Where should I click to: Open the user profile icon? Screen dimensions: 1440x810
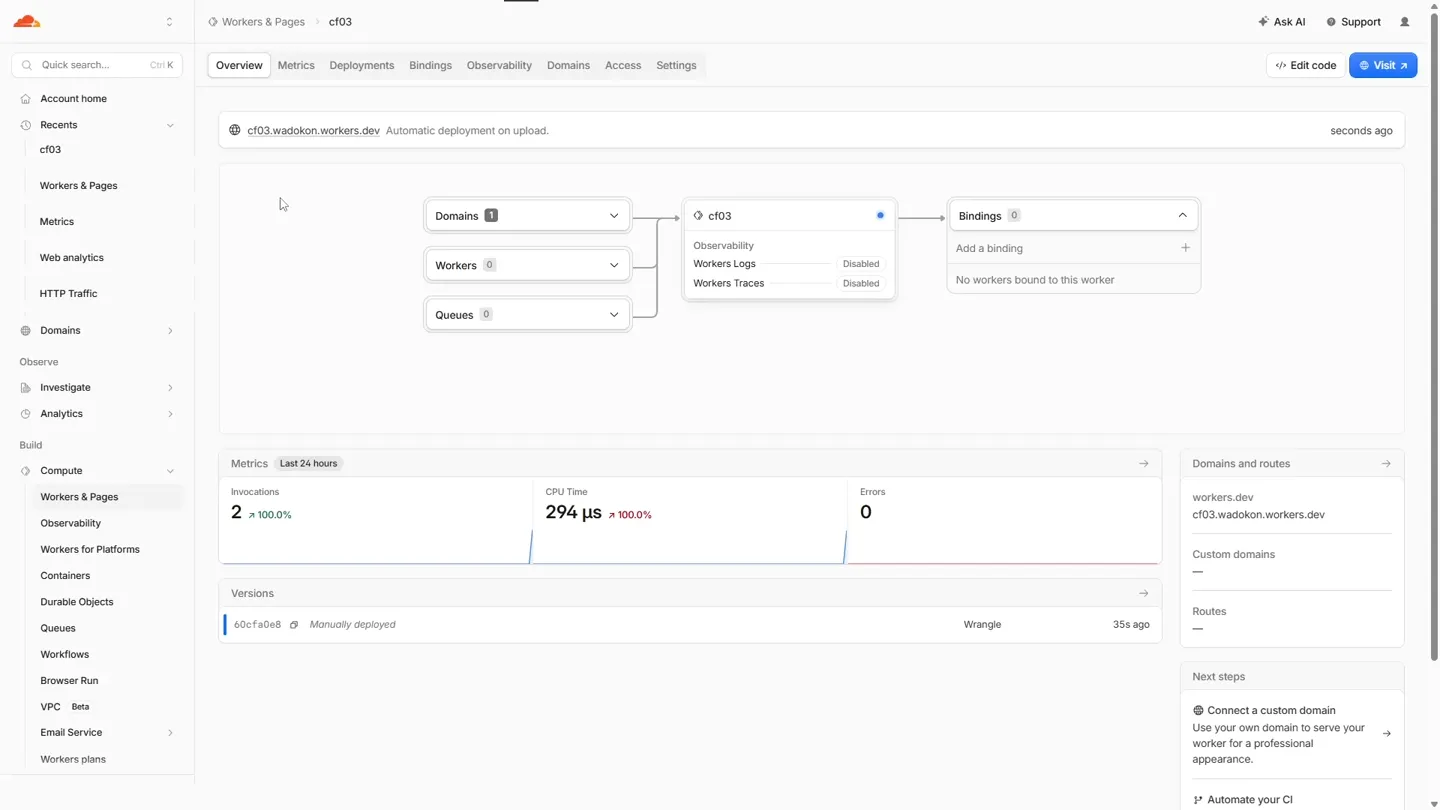[1405, 22]
